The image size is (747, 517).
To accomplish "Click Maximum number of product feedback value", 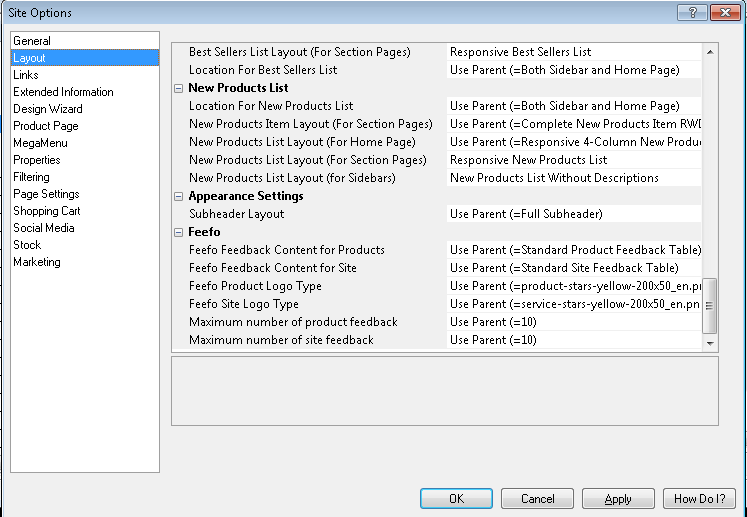I will (574, 322).
